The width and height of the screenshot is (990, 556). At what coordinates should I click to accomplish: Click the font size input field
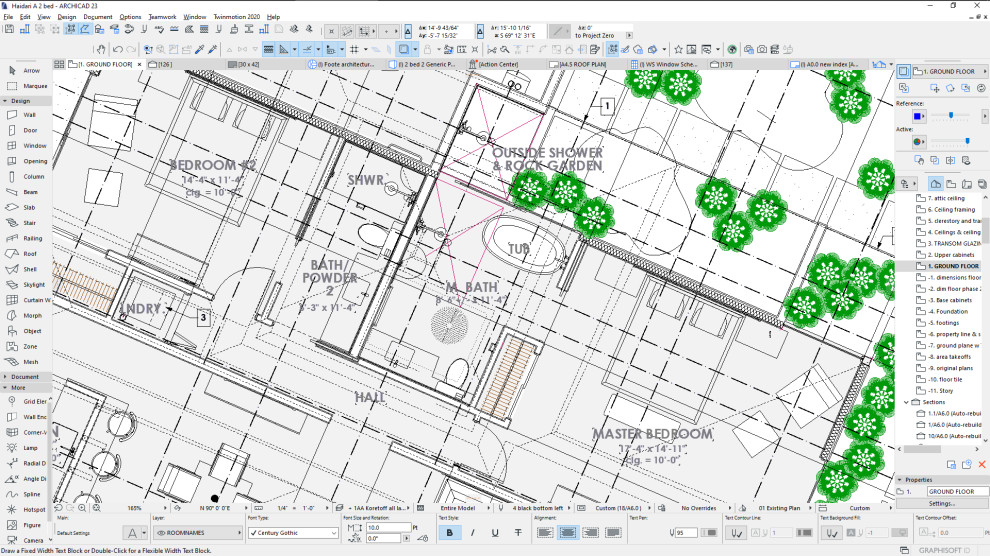coord(389,528)
